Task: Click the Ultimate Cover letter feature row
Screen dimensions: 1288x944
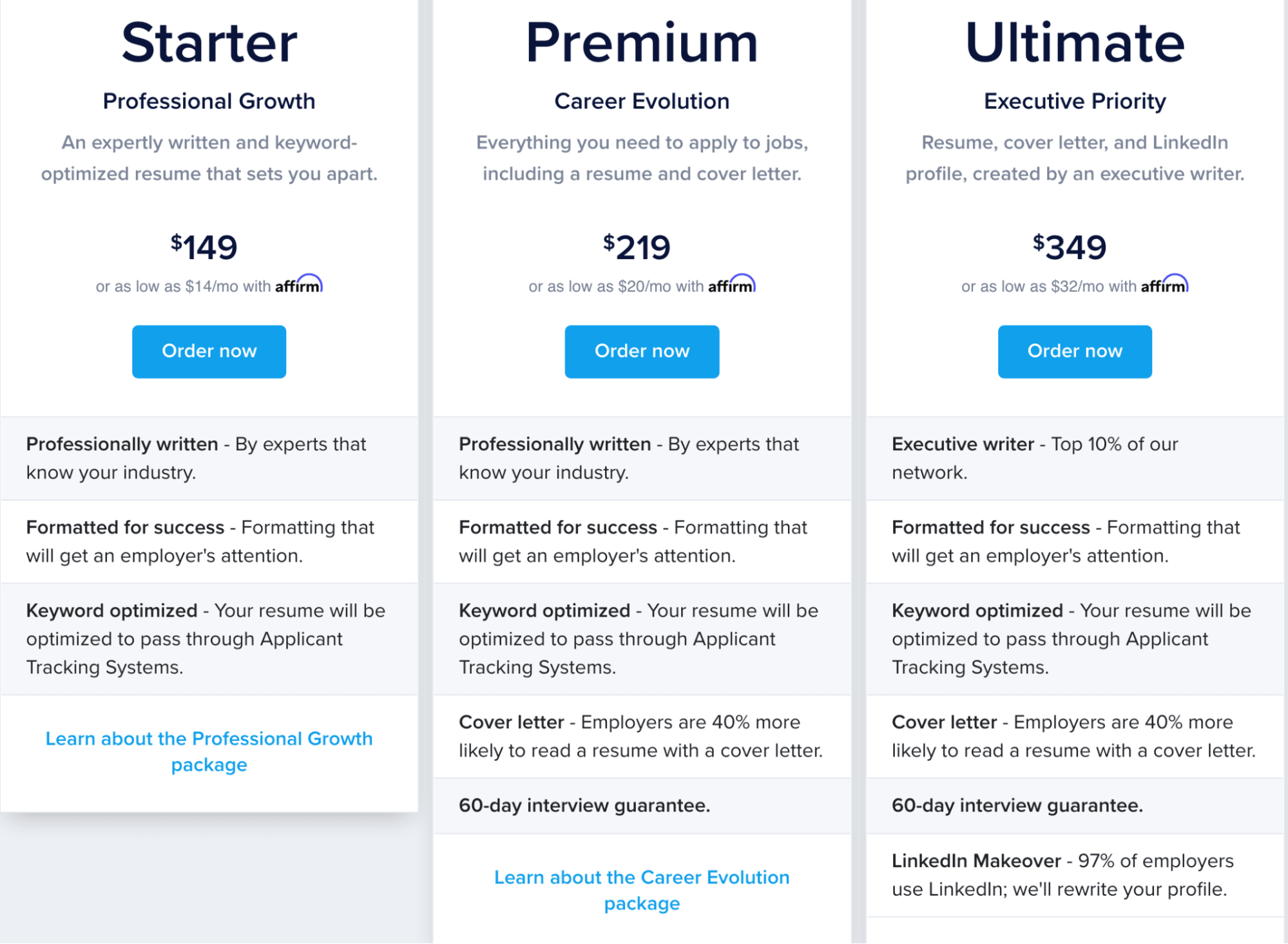Action: click(x=1075, y=737)
